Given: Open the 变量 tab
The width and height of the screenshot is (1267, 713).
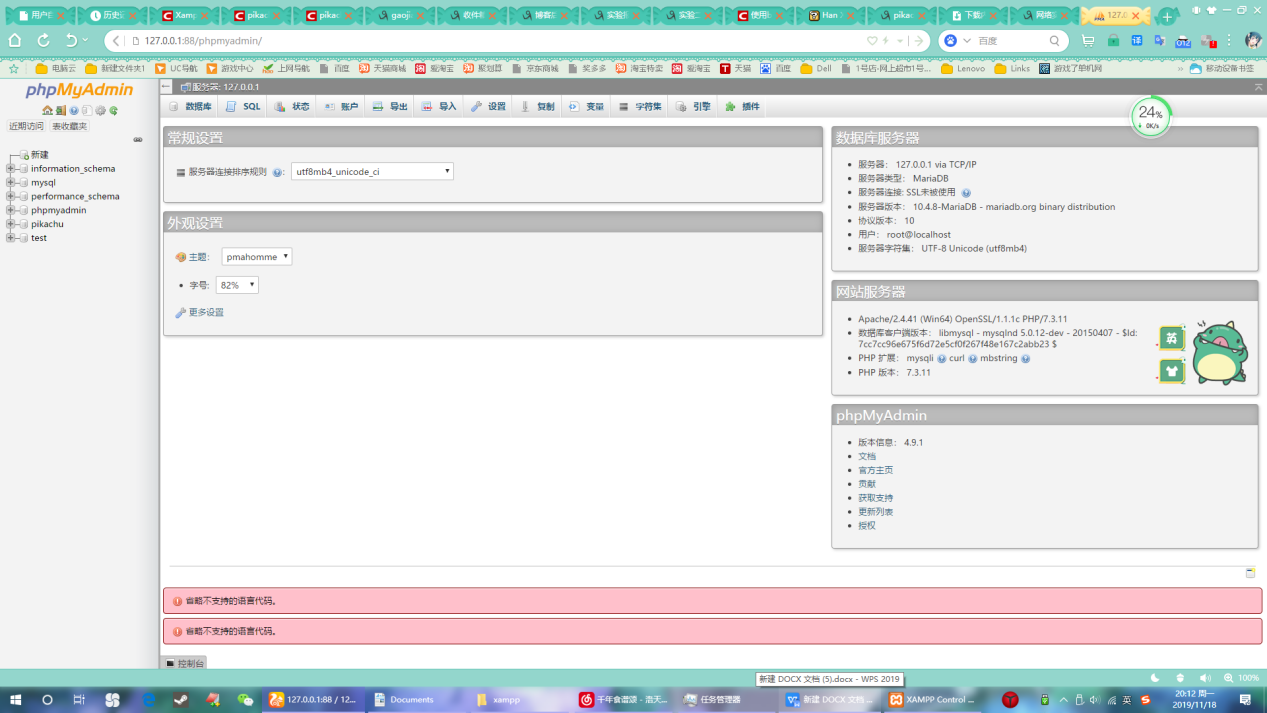Looking at the screenshot, I should coord(586,107).
